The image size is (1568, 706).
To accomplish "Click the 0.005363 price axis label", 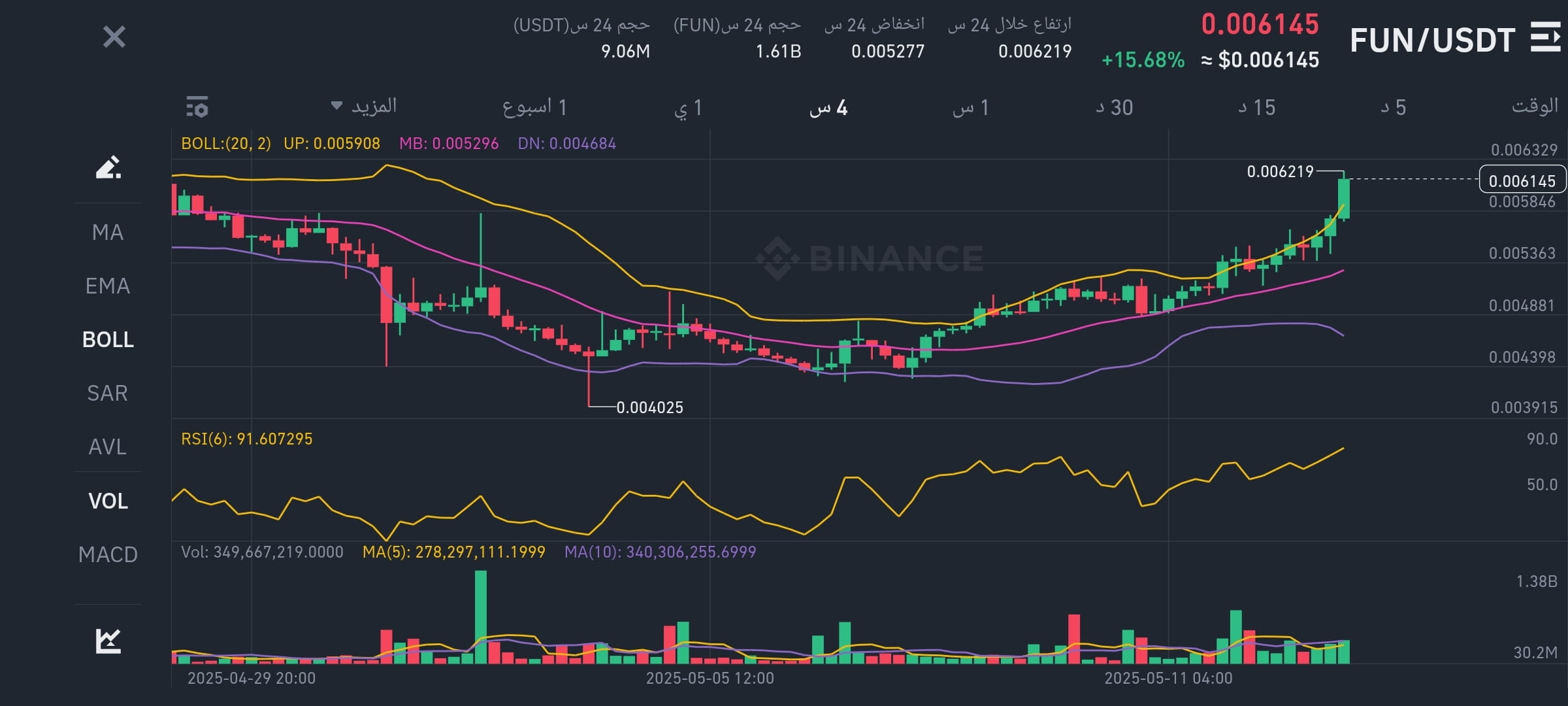I will [x=1522, y=253].
